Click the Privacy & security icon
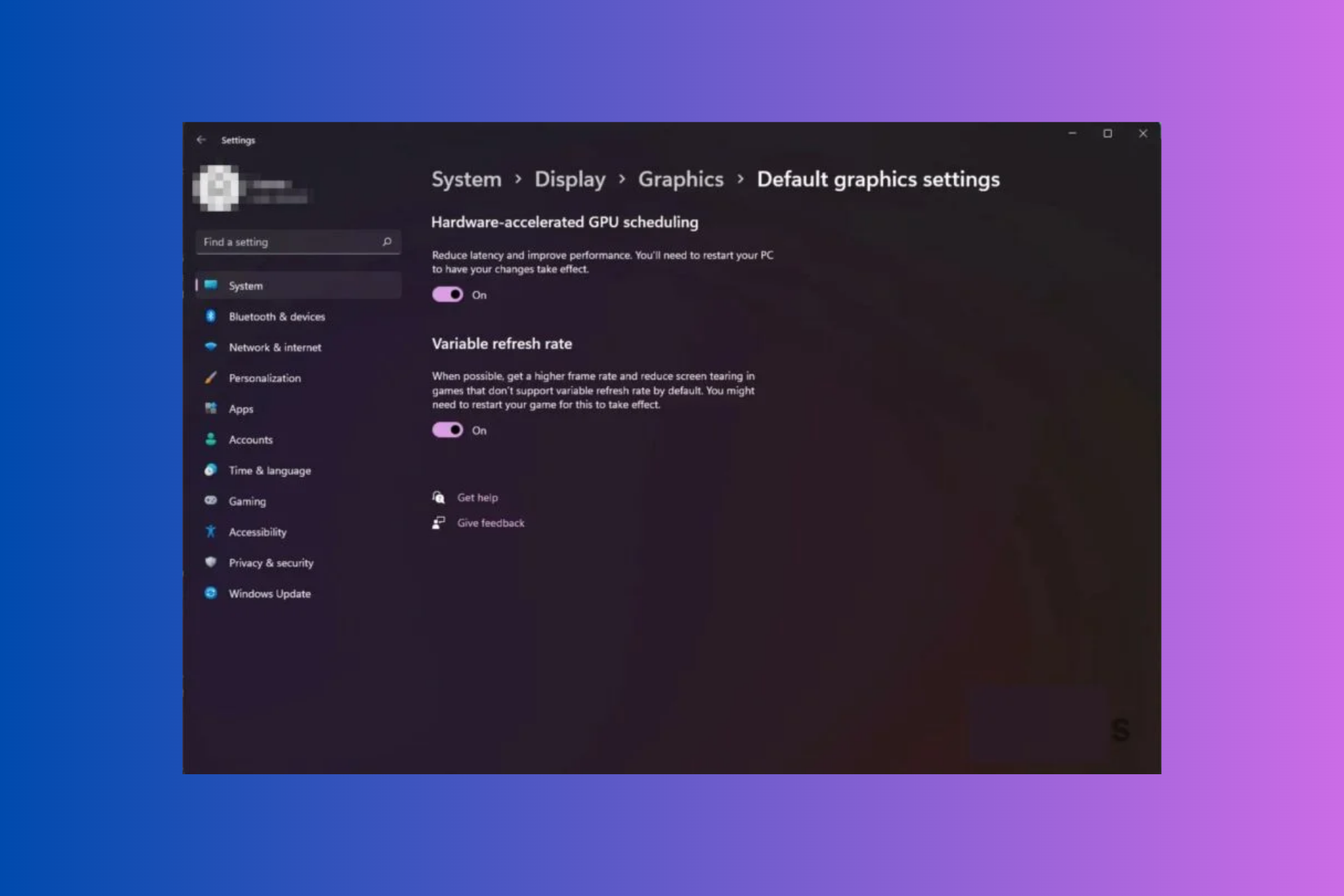Viewport: 1344px width, 896px height. (x=209, y=562)
